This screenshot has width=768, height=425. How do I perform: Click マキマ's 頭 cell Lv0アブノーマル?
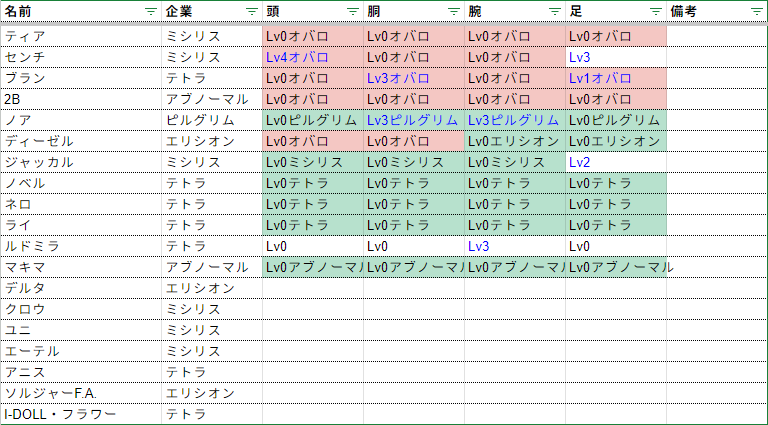click(312, 268)
